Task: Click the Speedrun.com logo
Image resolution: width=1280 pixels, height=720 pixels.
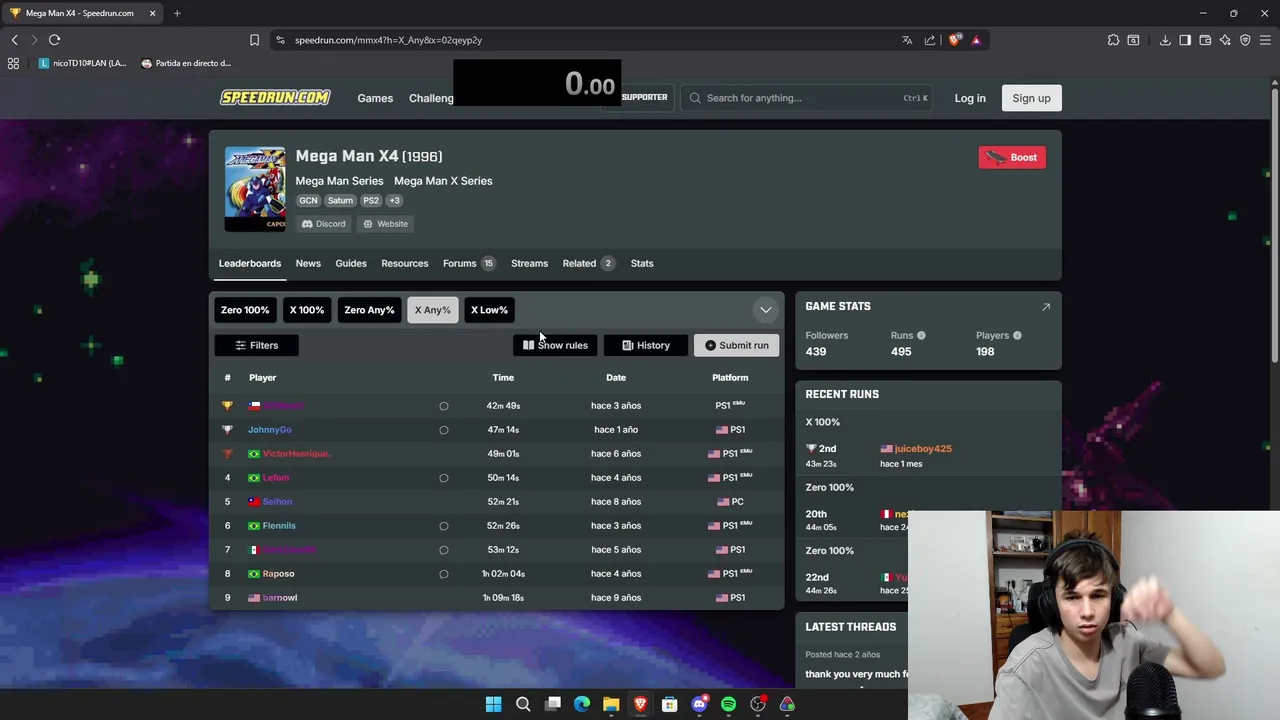Action: coord(275,97)
